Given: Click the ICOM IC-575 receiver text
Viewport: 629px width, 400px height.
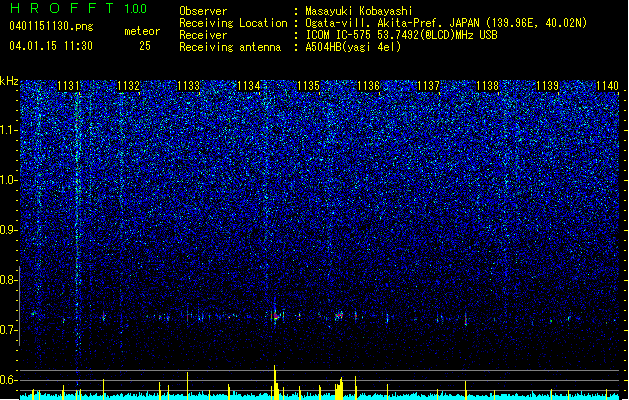Looking at the screenshot, I should click(x=401, y=35).
